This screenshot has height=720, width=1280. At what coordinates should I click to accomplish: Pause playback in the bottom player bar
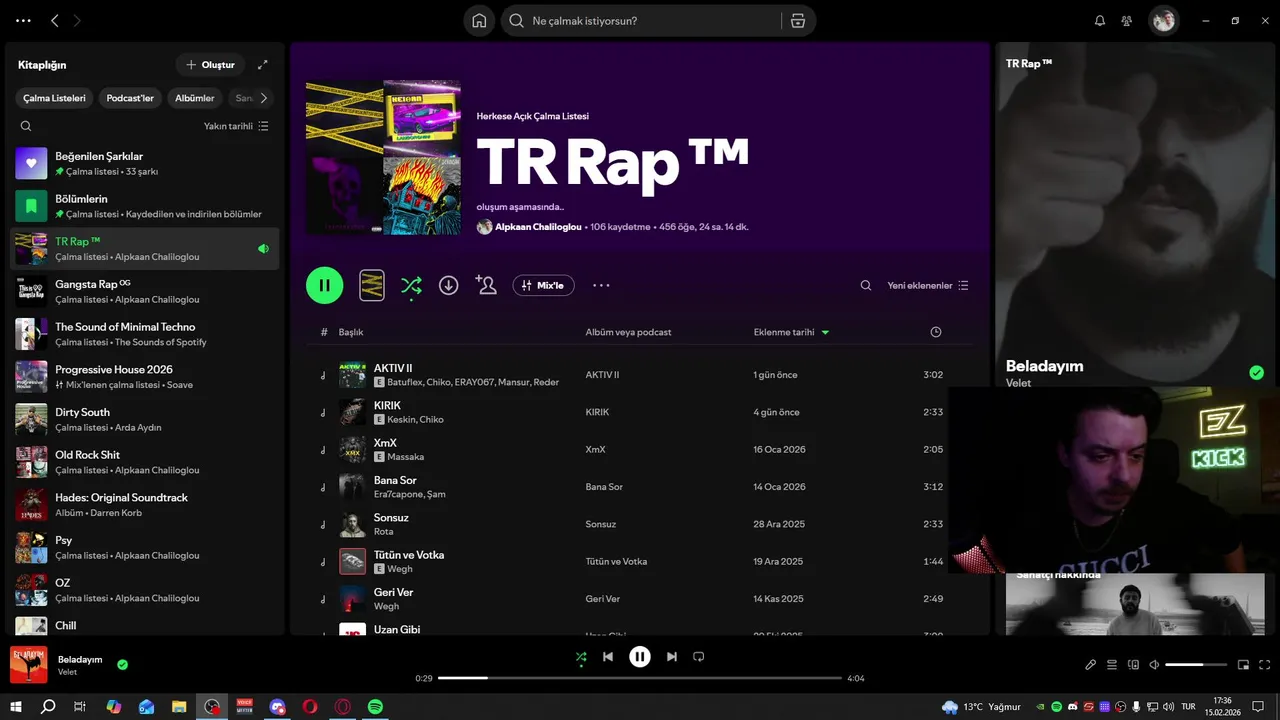coord(640,657)
